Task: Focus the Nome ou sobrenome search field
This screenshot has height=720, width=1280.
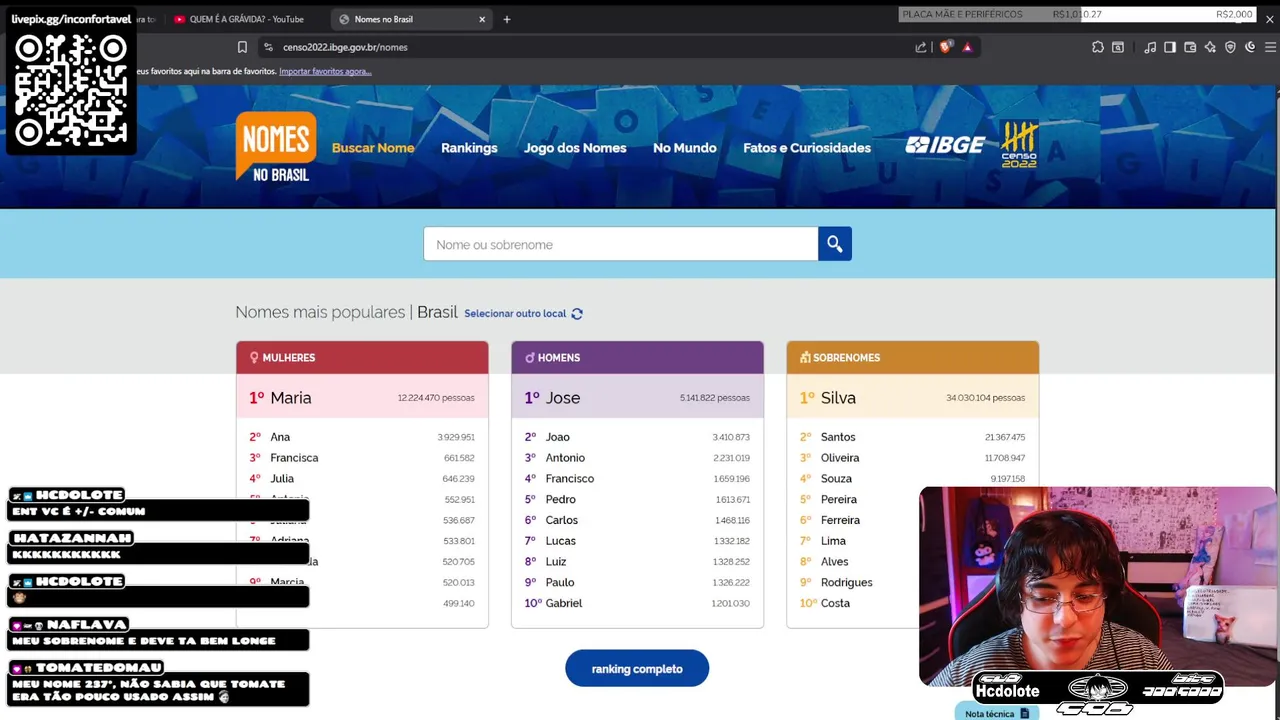Action: coord(620,244)
